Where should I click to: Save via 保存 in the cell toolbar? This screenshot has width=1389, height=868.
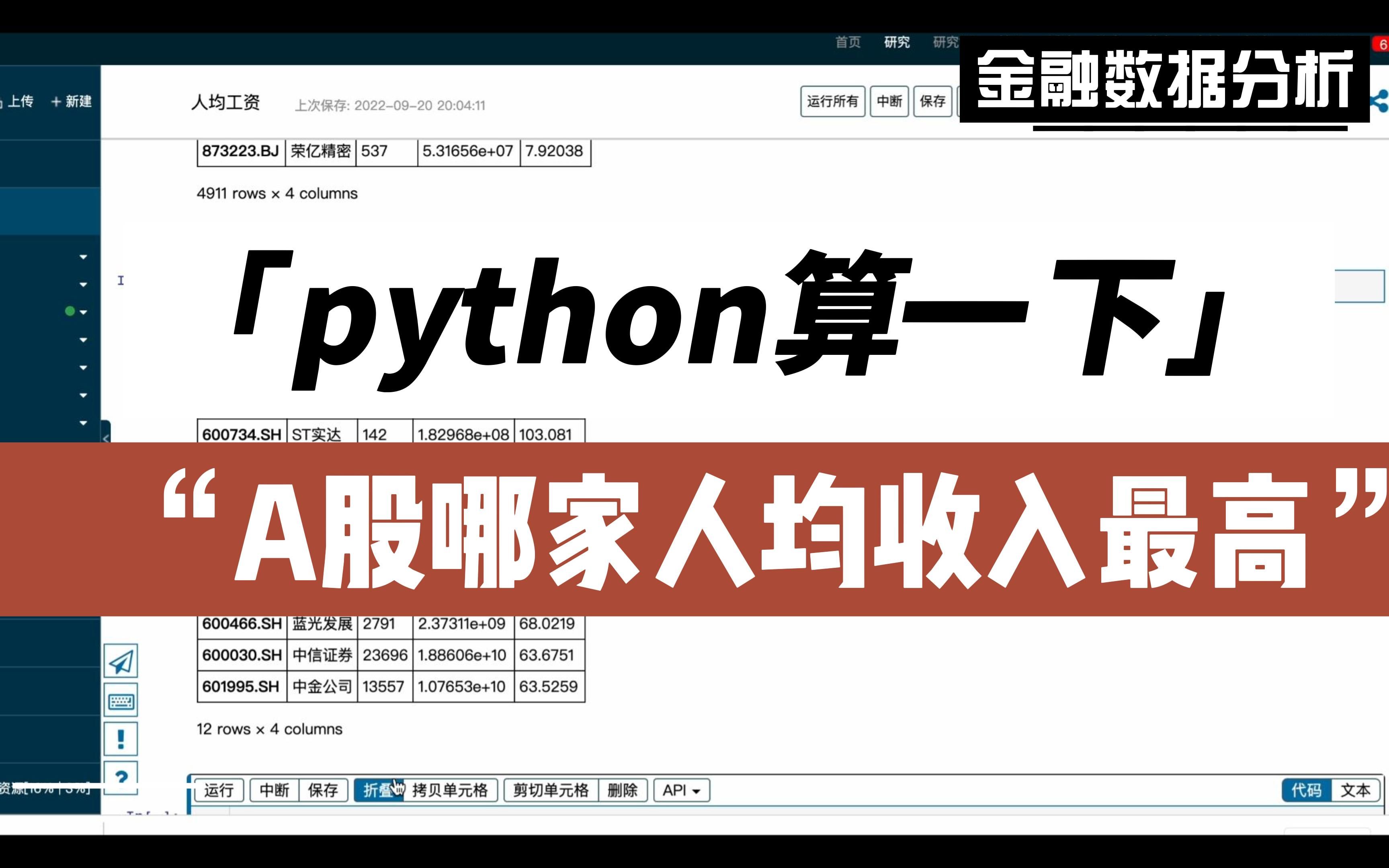pos(323,790)
